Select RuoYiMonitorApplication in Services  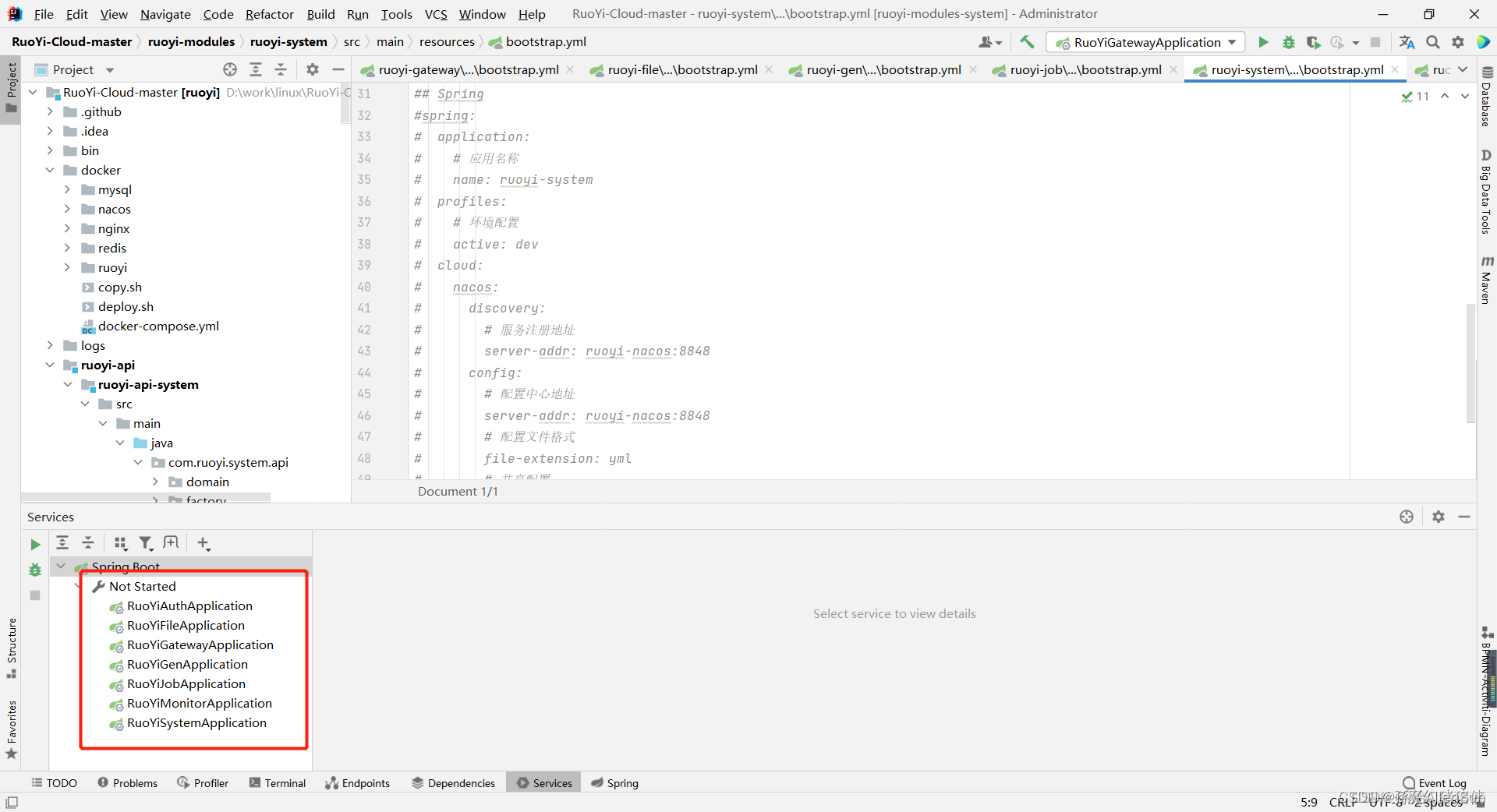click(200, 703)
